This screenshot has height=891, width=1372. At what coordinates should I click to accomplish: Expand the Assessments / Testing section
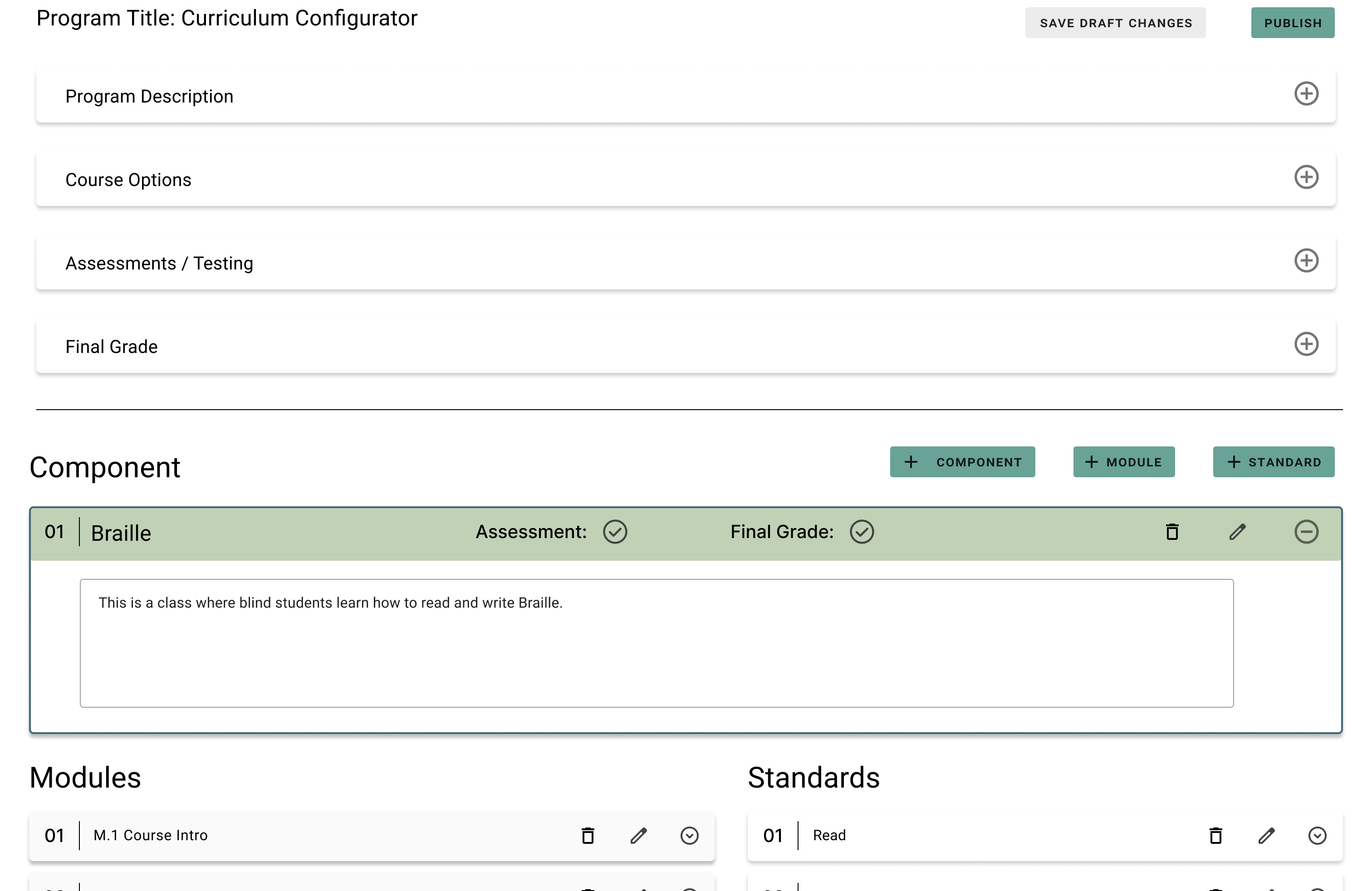(x=1306, y=260)
